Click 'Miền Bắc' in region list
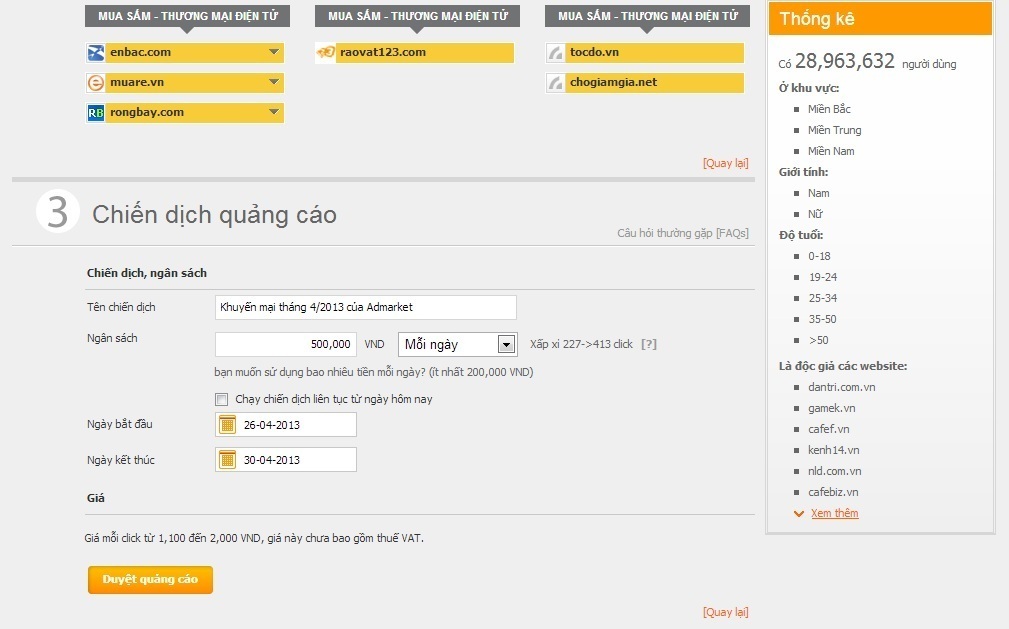This screenshot has height=629, width=1009. pos(829,109)
